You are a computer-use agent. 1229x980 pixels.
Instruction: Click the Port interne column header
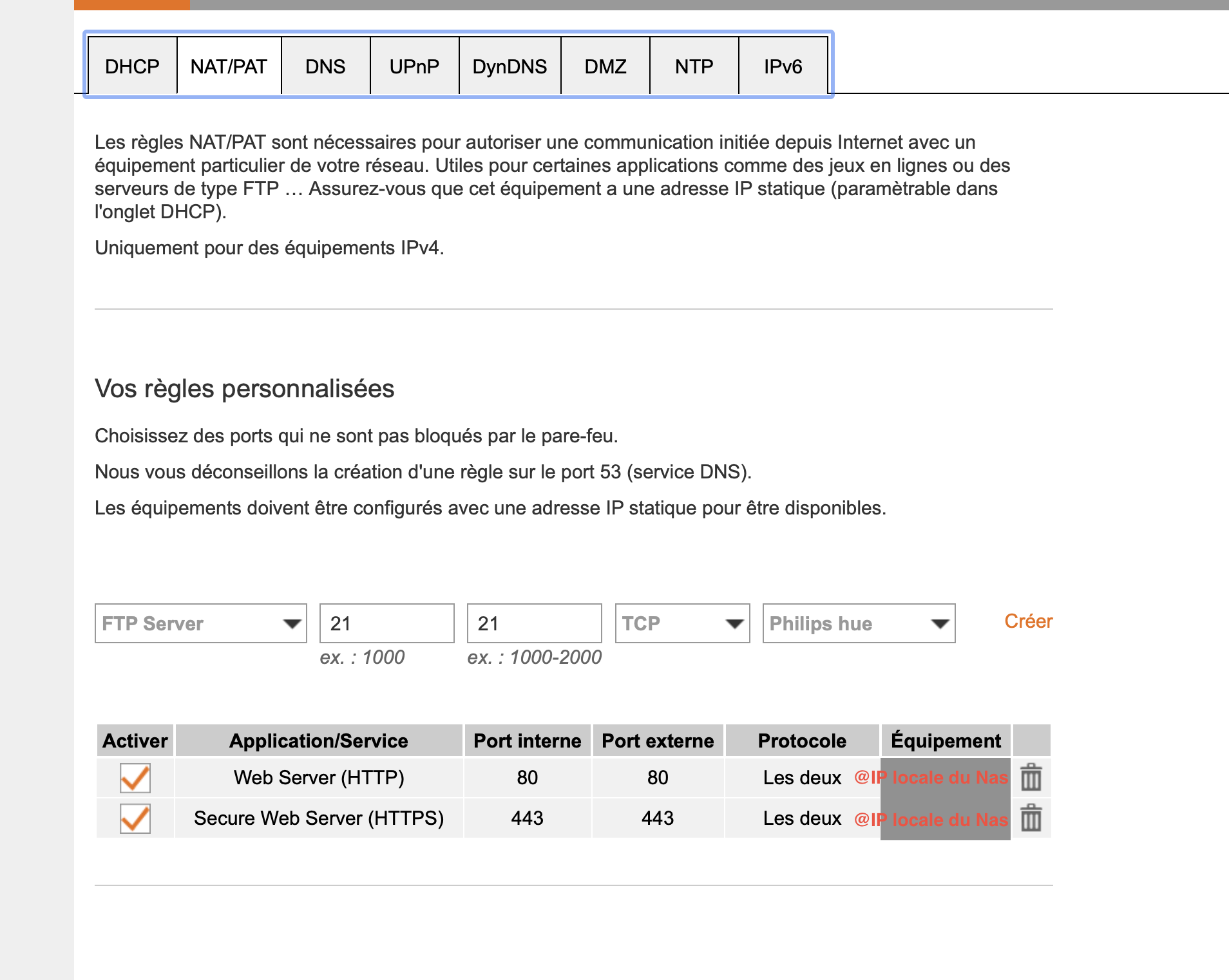click(528, 740)
